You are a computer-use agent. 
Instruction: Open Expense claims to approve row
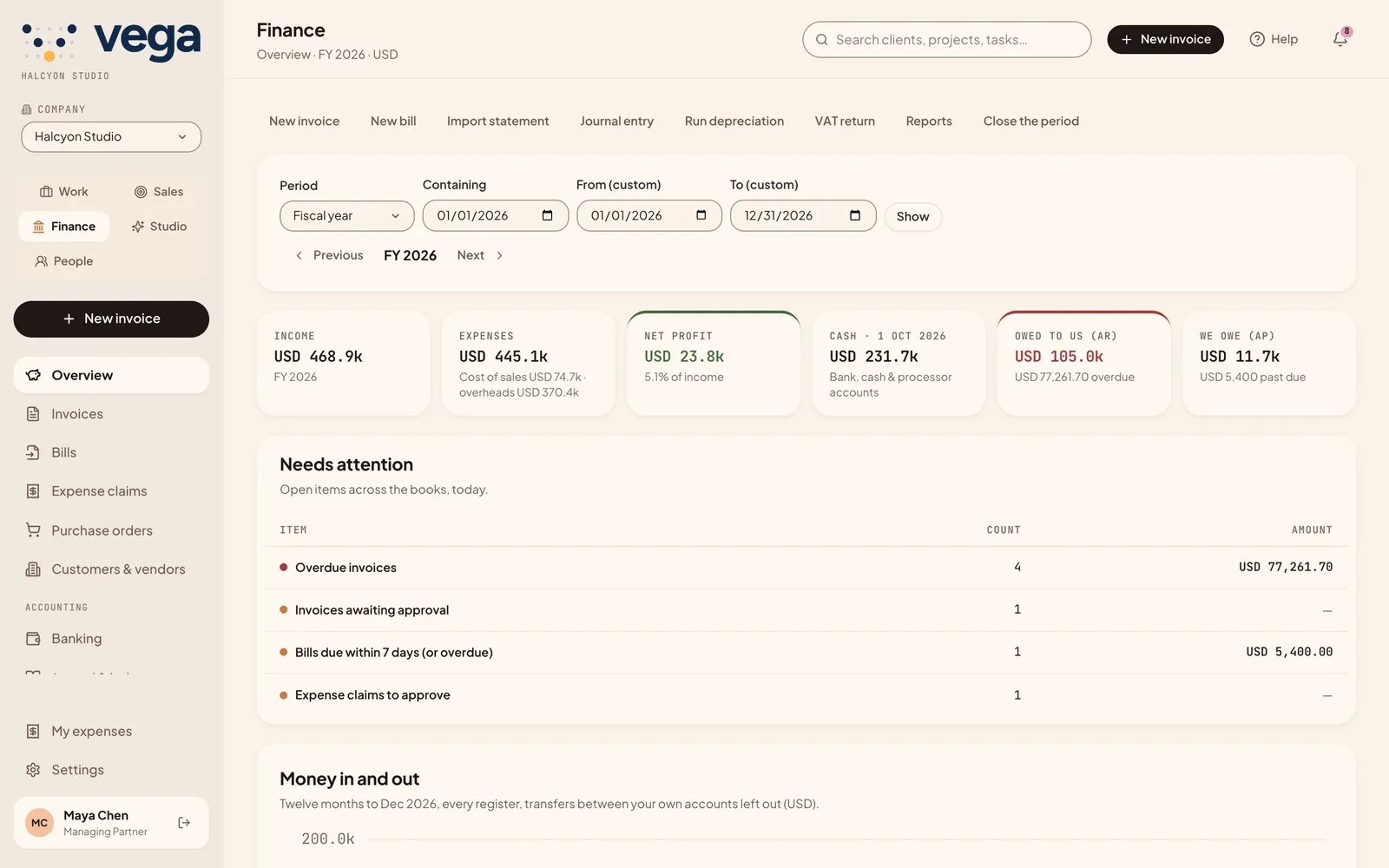[806, 695]
